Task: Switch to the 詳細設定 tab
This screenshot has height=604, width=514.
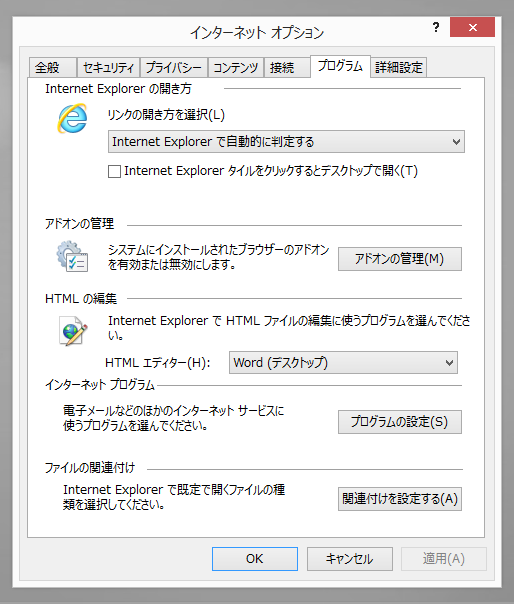Action: point(399,68)
